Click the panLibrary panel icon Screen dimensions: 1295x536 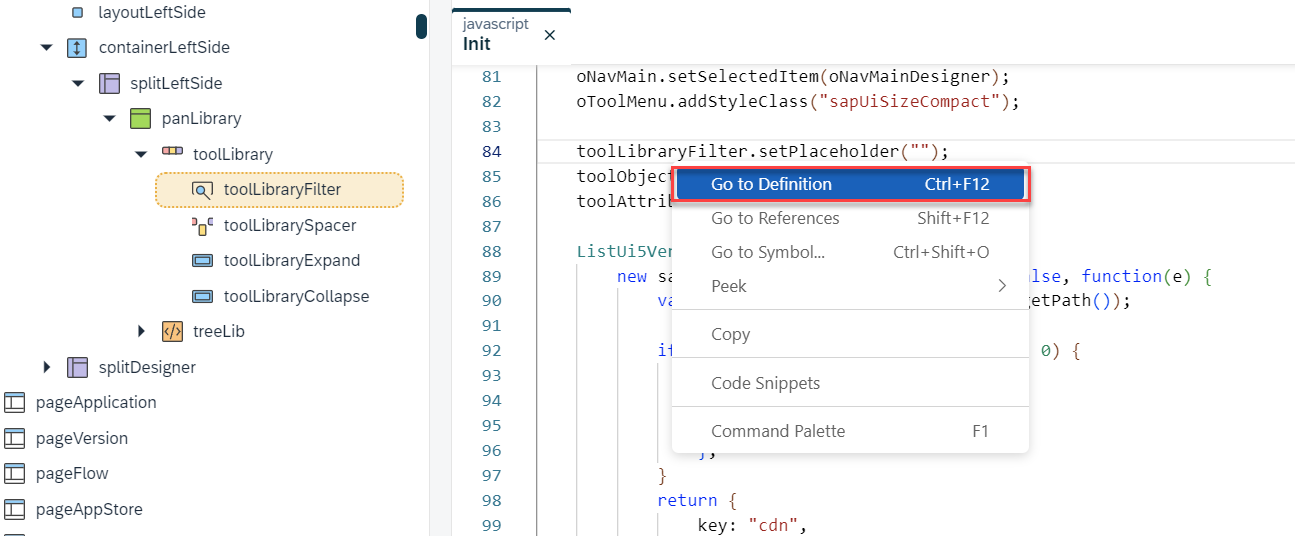141,118
